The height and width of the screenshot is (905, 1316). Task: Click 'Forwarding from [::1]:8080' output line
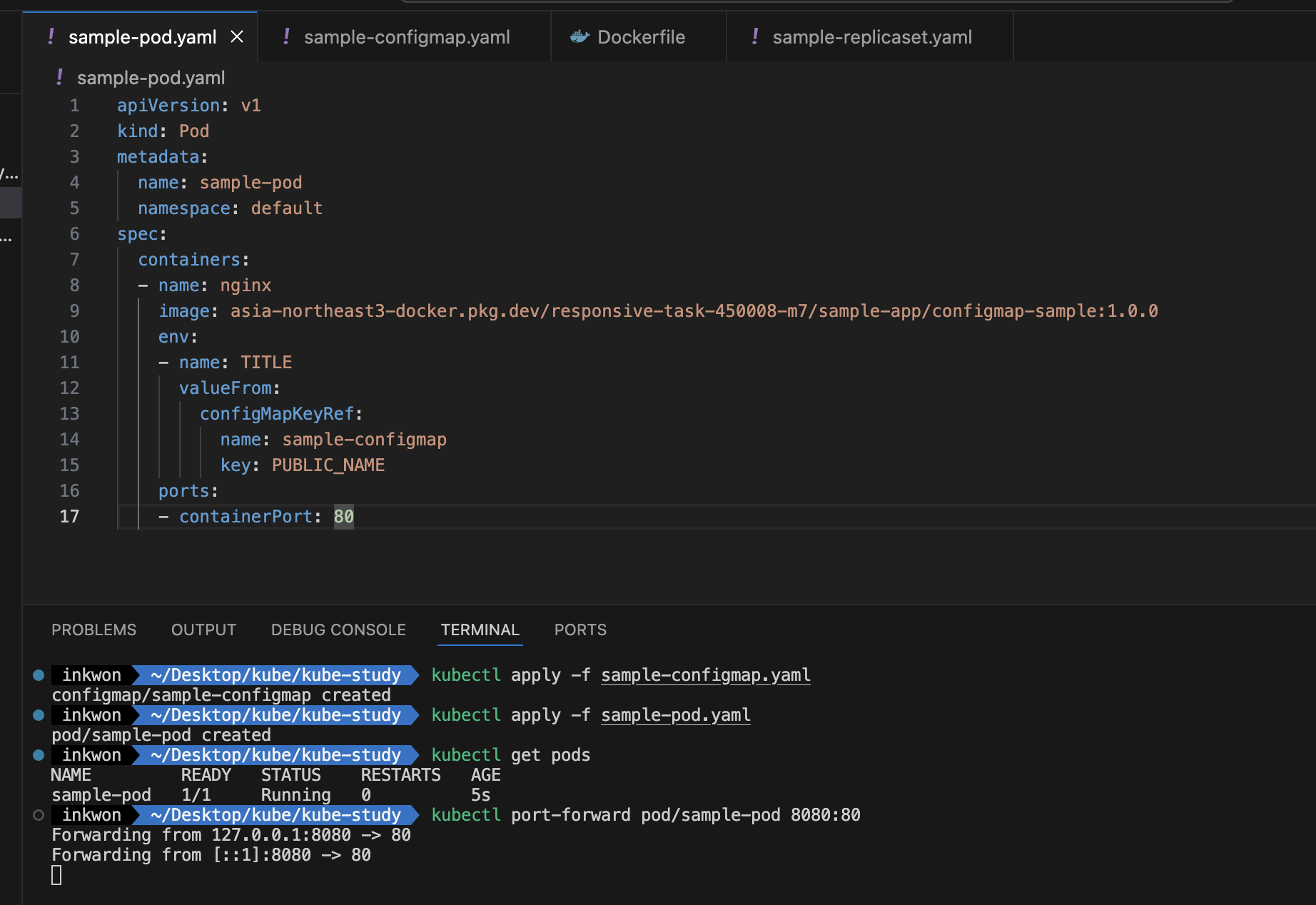pyautogui.click(x=211, y=855)
